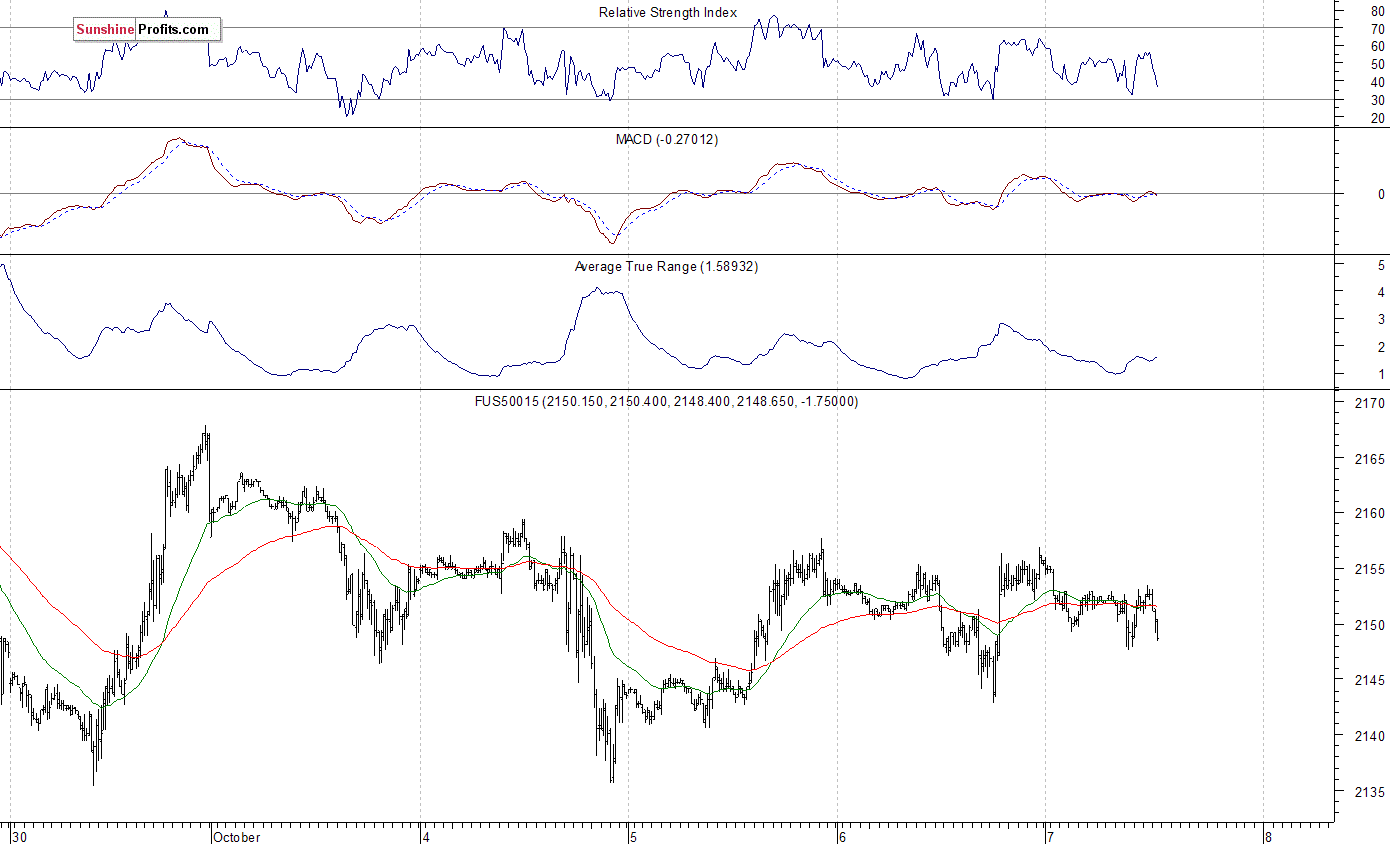Click the 6 date axis label
The height and width of the screenshot is (844, 1390).
point(843,837)
